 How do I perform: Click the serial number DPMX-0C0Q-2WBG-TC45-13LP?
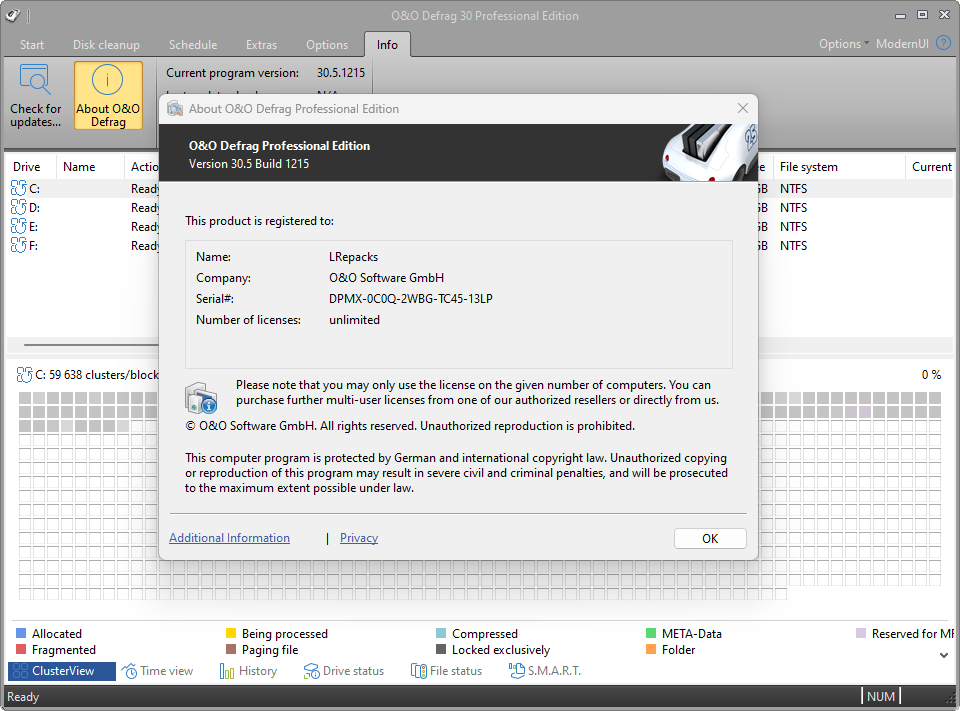pyautogui.click(x=411, y=299)
